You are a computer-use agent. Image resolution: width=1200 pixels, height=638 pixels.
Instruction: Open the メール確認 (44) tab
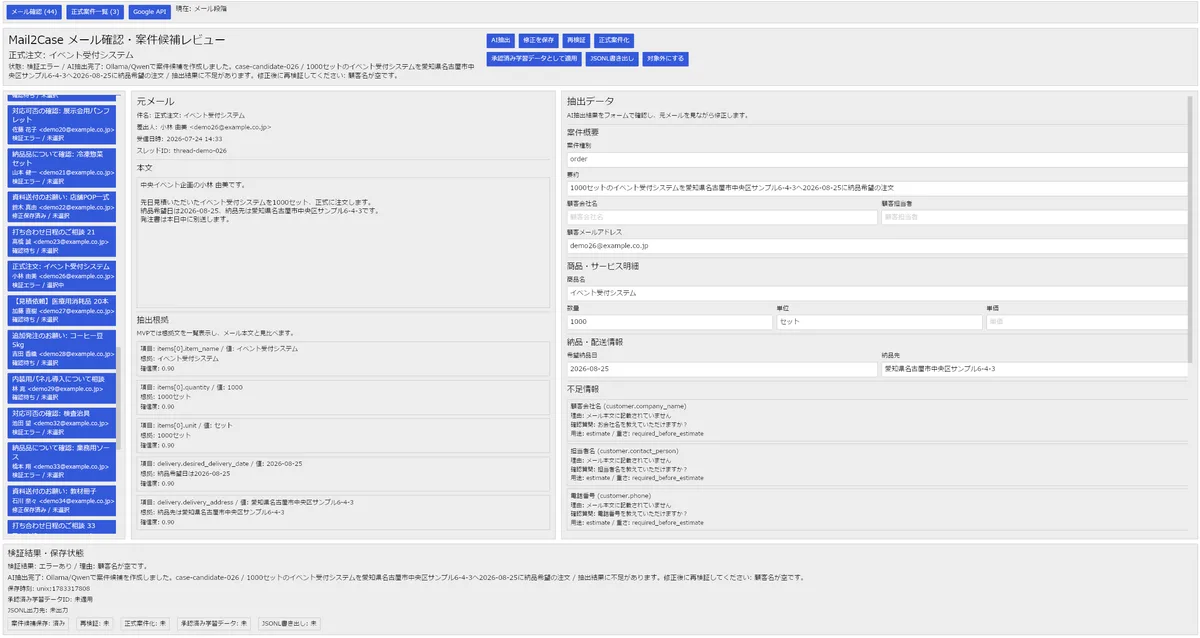tap(34, 12)
